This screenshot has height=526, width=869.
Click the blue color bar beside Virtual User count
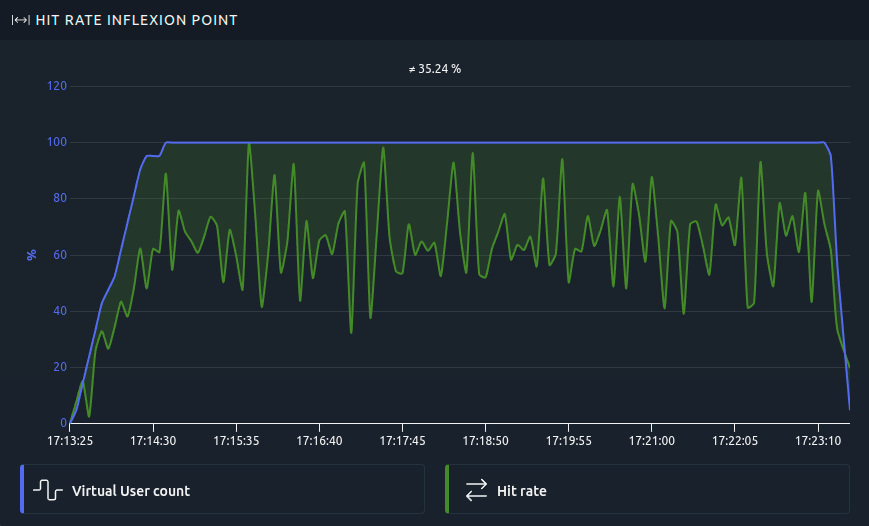(22, 489)
